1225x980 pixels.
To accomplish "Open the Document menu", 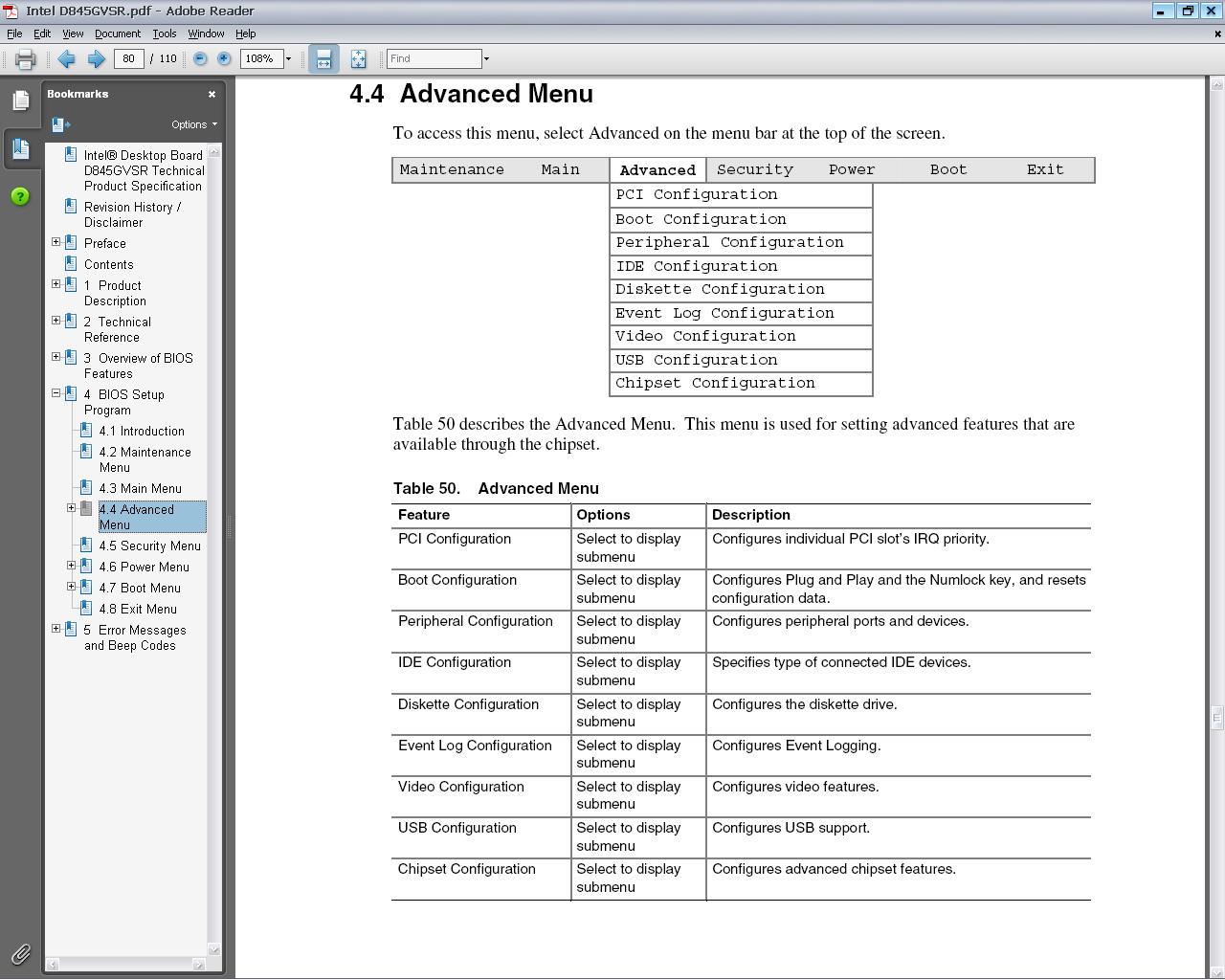I will coord(118,33).
